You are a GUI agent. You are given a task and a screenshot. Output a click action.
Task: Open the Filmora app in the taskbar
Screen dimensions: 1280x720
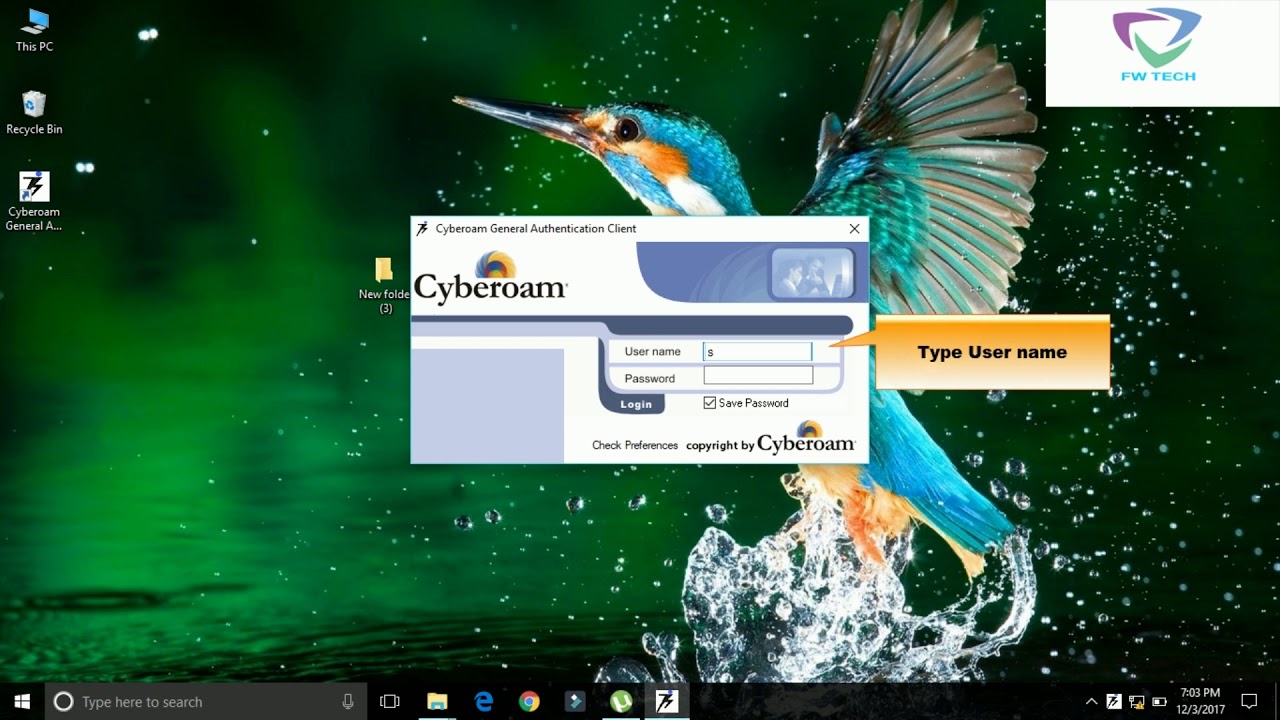click(x=575, y=701)
